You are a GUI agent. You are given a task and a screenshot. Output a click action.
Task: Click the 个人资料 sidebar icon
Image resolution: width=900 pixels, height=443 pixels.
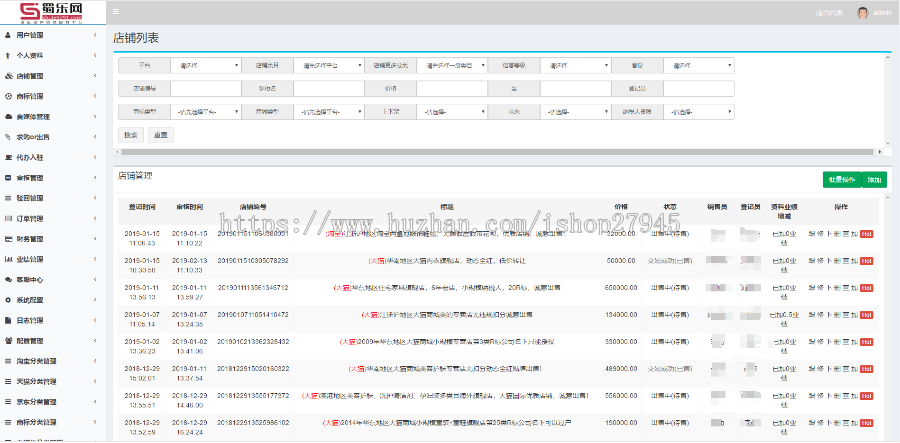click(8, 56)
